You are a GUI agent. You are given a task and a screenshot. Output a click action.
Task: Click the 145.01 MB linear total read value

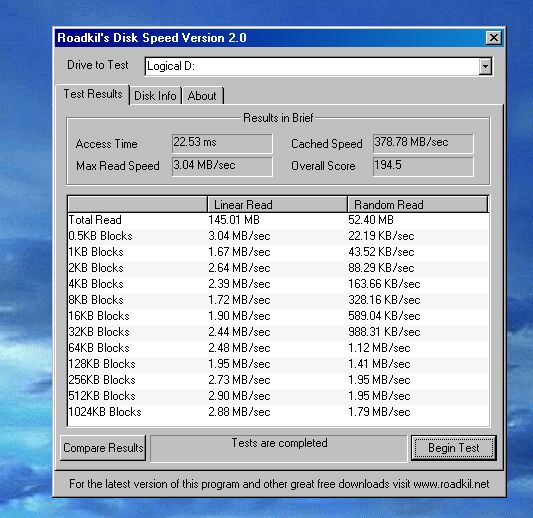tap(234, 220)
